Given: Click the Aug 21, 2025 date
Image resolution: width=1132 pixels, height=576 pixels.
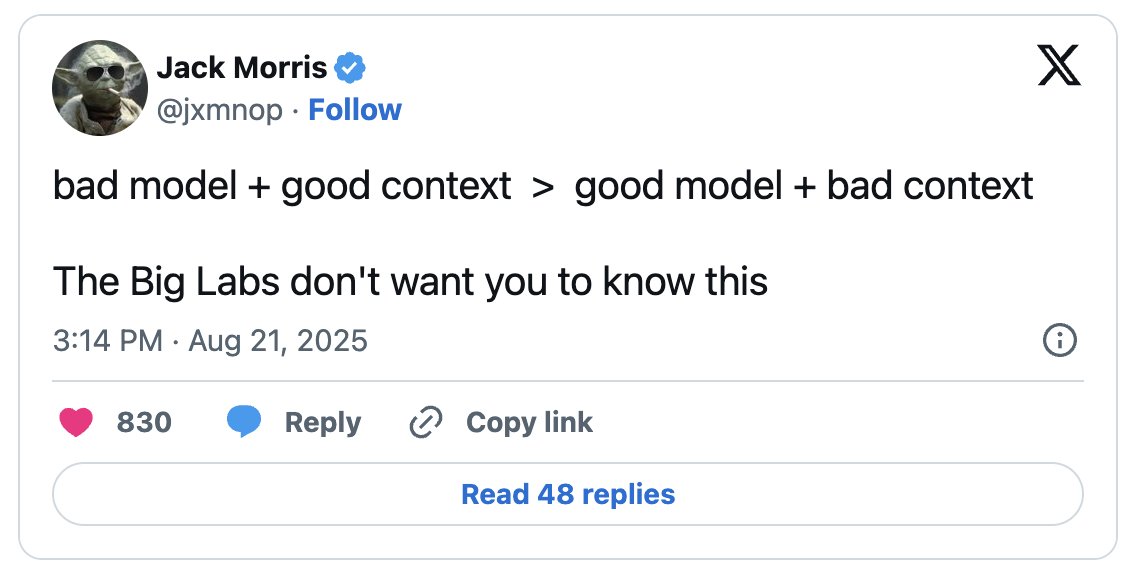Looking at the screenshot, I should (278, 341).
